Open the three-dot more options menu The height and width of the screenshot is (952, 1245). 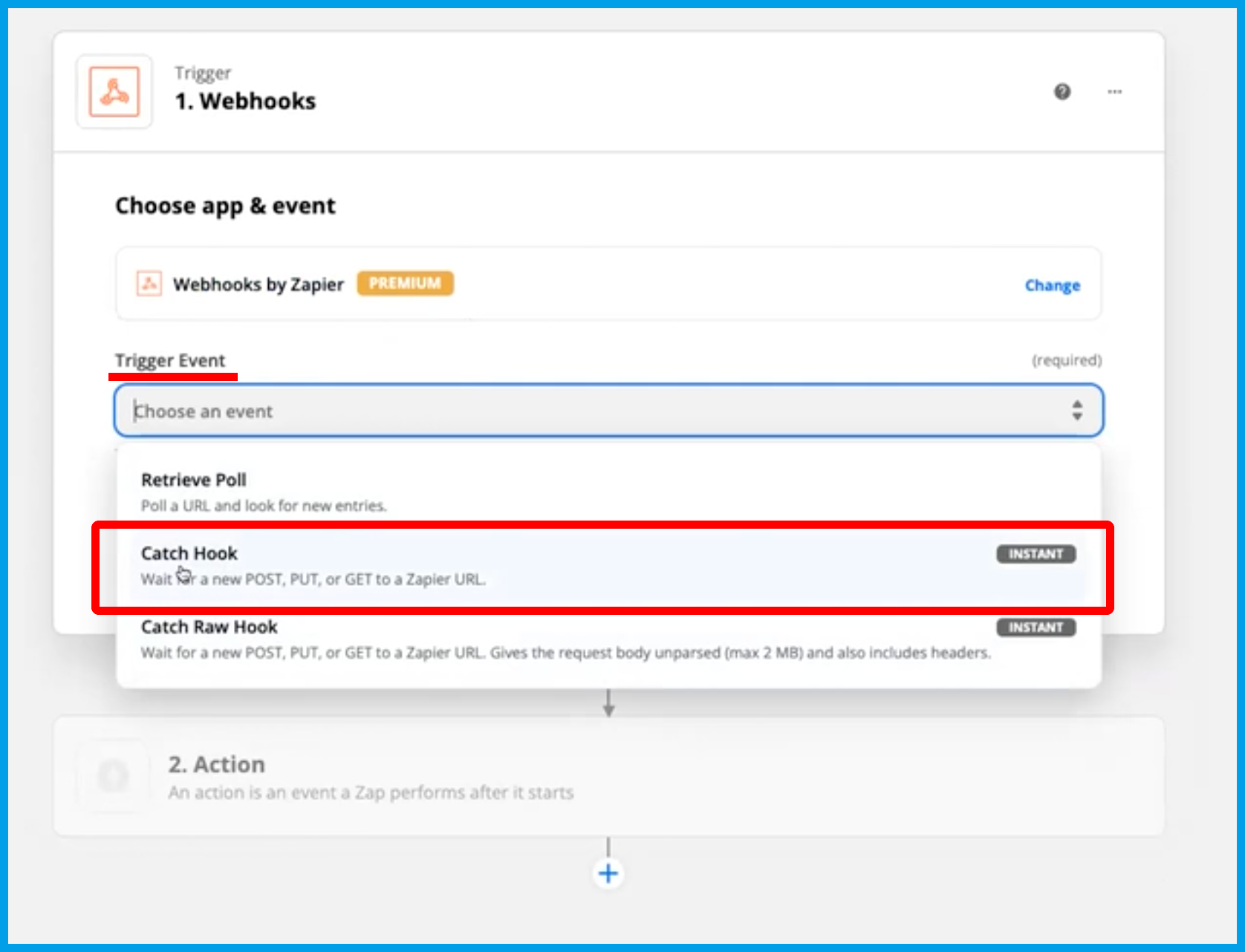coord(1114,91)
